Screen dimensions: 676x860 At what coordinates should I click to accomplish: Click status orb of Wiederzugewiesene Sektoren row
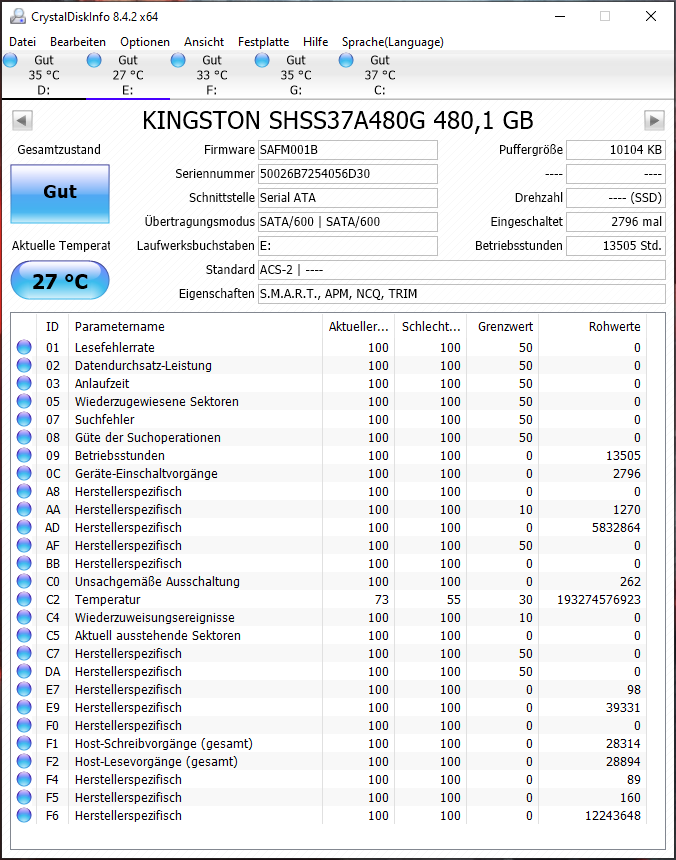[x=24, y=401]
